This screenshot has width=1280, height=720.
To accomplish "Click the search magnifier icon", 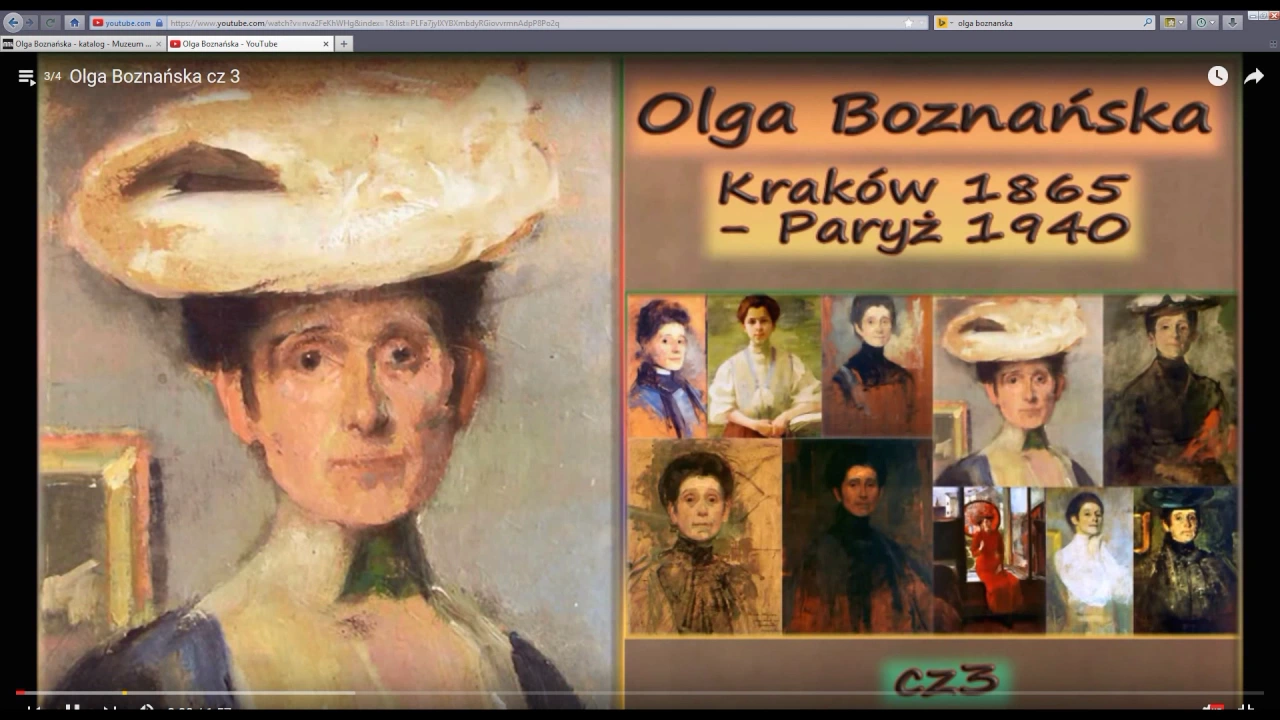I will [x=1148, y=22].
